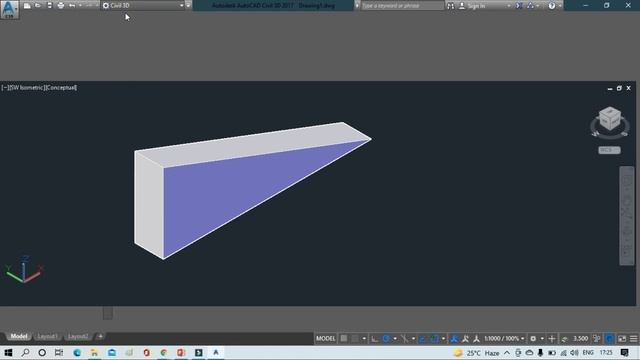Click the 3.500 elevation value
This screenshot has height=360, width=640.
click(x=580, y=338)
